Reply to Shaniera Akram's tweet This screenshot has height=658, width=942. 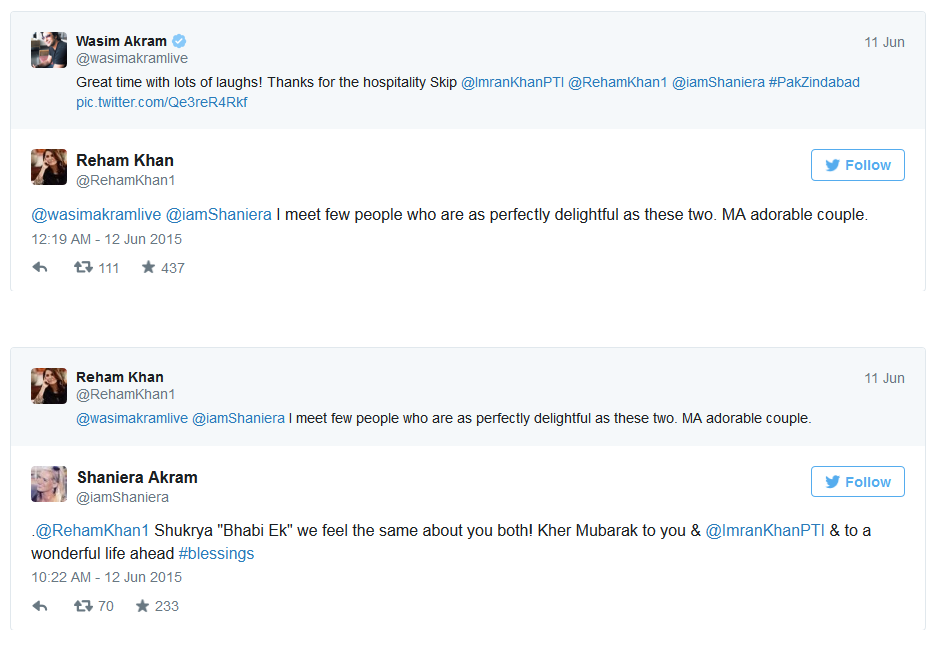(40, 606)
